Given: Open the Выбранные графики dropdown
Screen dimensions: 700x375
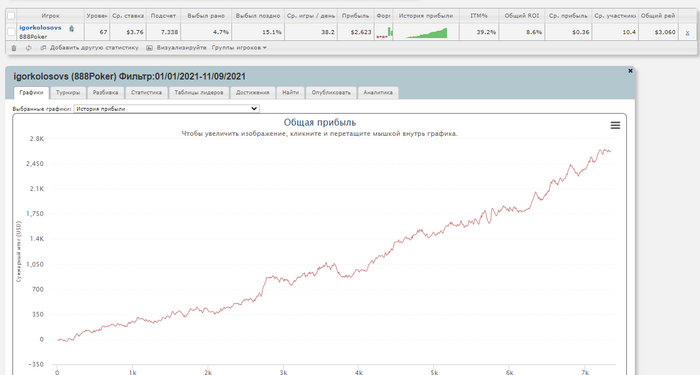Looking at the screenshot, I should pos(167,108).
